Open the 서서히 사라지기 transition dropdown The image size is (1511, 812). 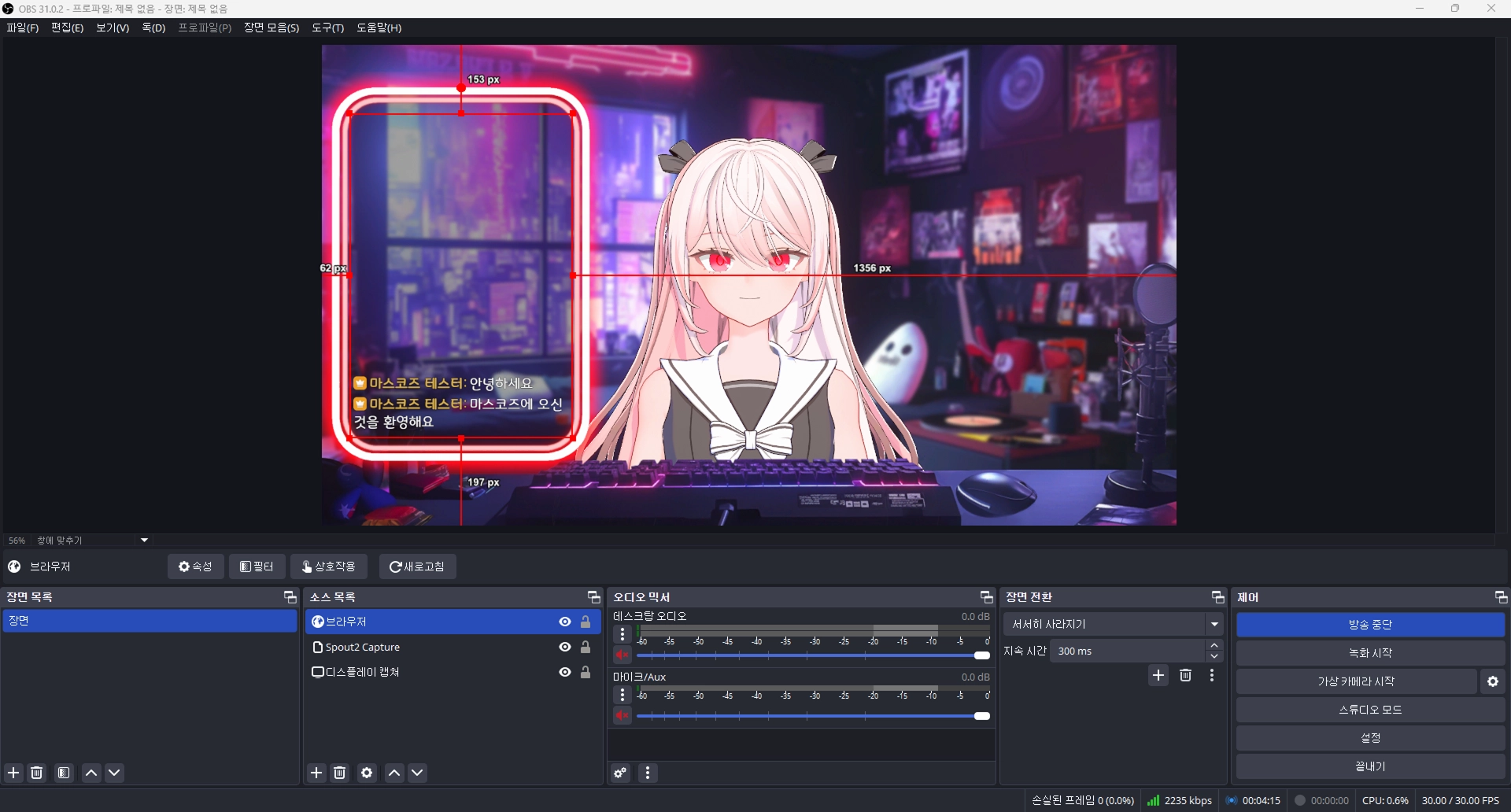pos(1114,624)
